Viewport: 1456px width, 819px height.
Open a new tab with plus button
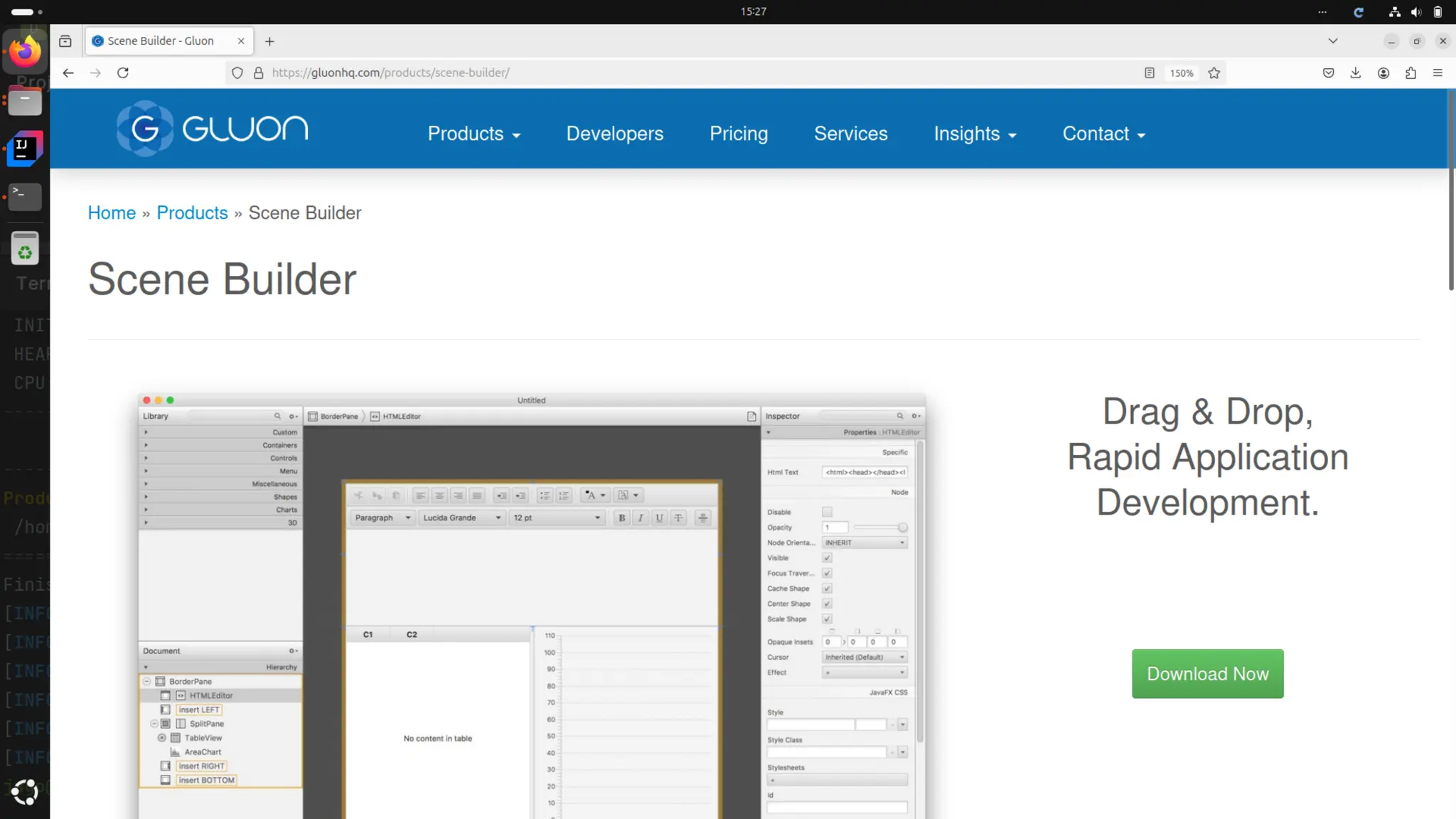269,41
